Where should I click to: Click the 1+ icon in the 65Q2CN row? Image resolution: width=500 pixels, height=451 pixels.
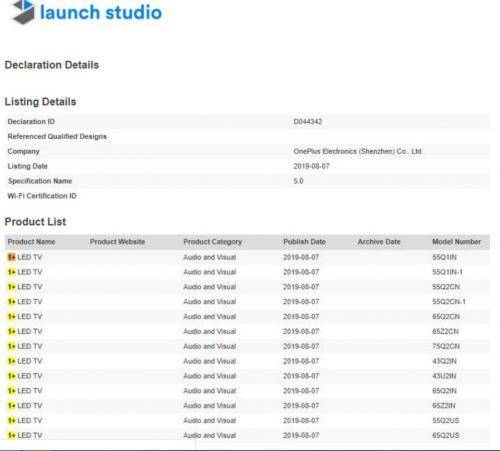(x=12, y=317)
